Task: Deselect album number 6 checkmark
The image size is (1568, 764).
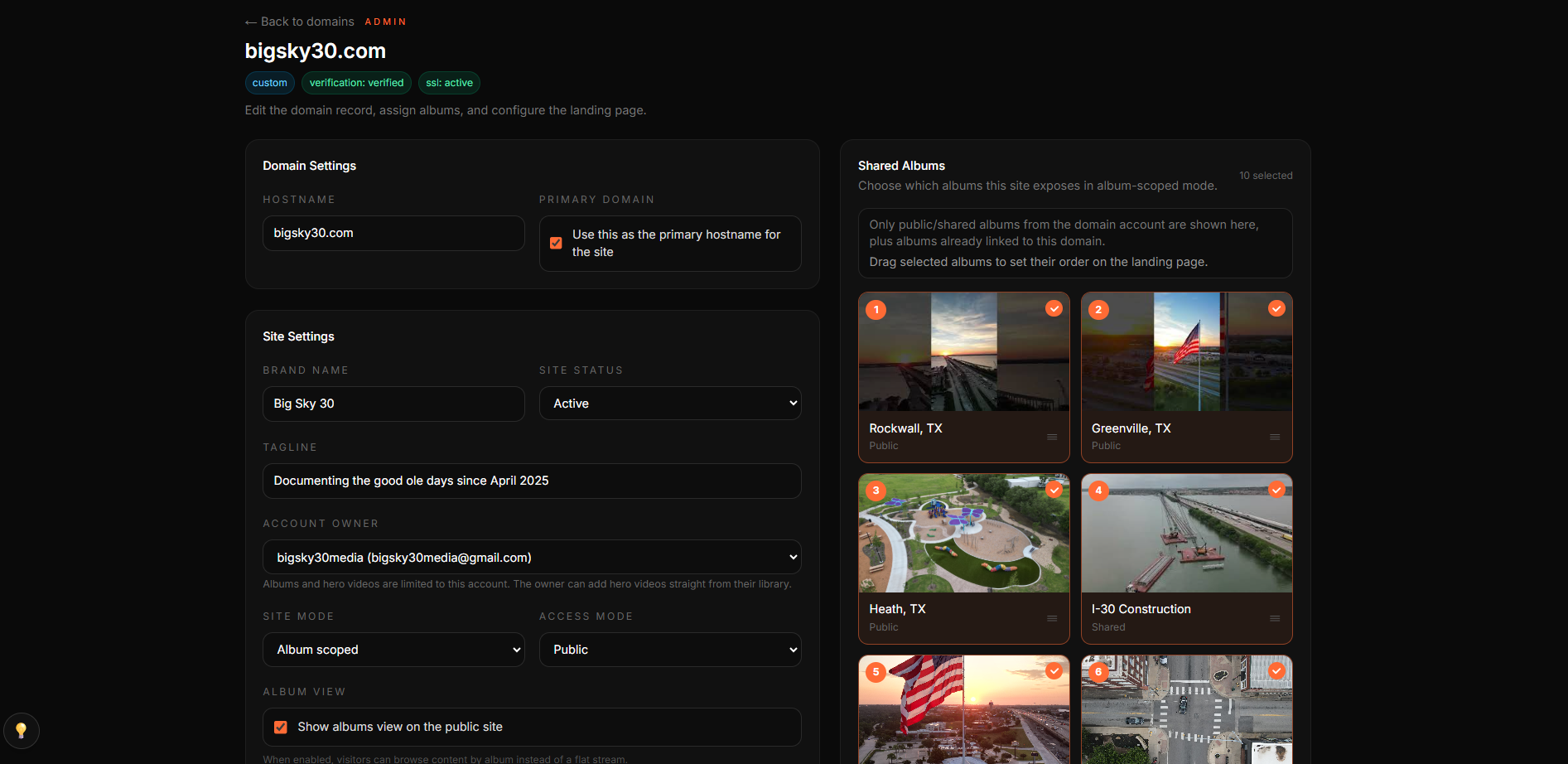Action: coord(1276,671)
